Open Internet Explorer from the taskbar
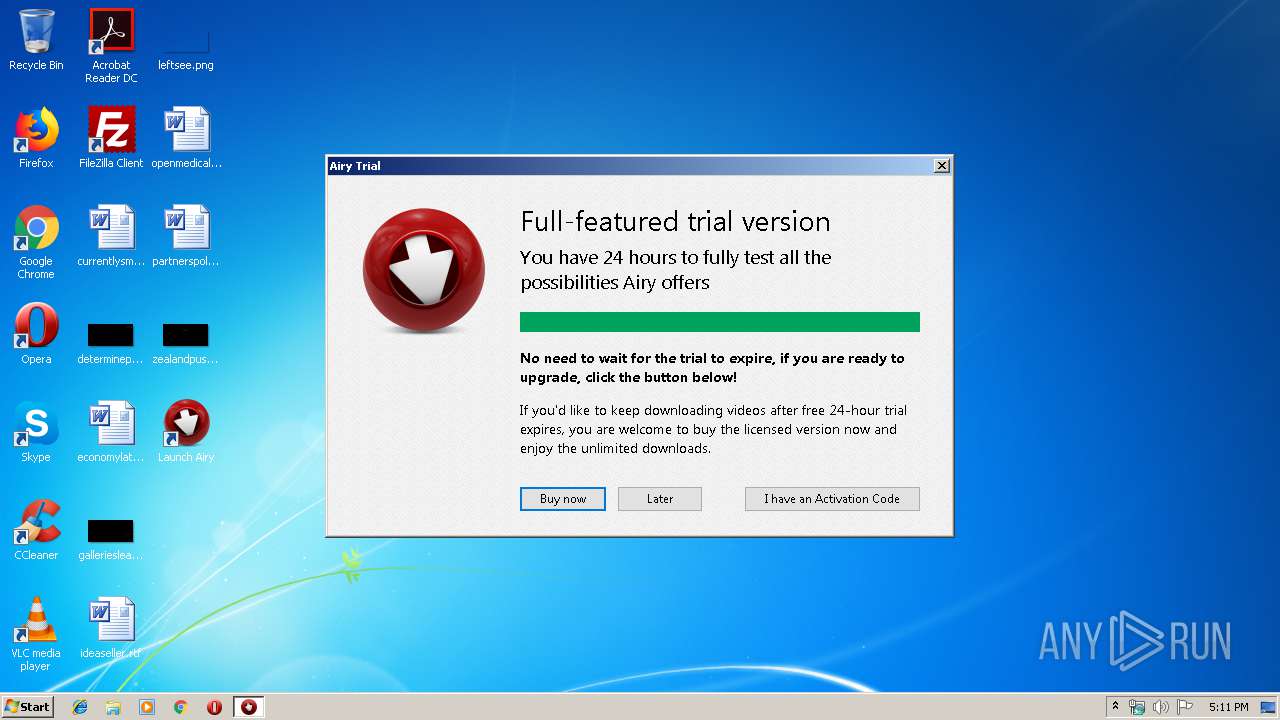Viewport: 1280px width, 720px height. pos(80,707)
